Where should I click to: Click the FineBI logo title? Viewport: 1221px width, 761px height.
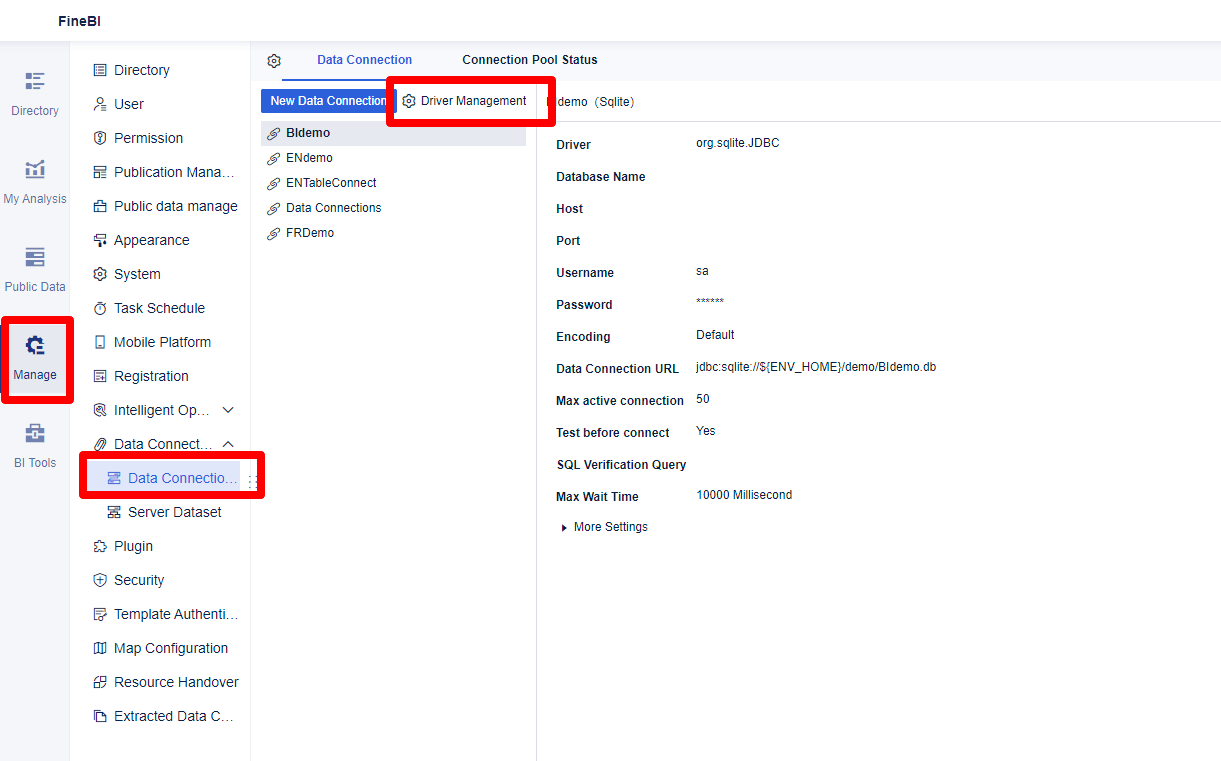click(80, 21)
